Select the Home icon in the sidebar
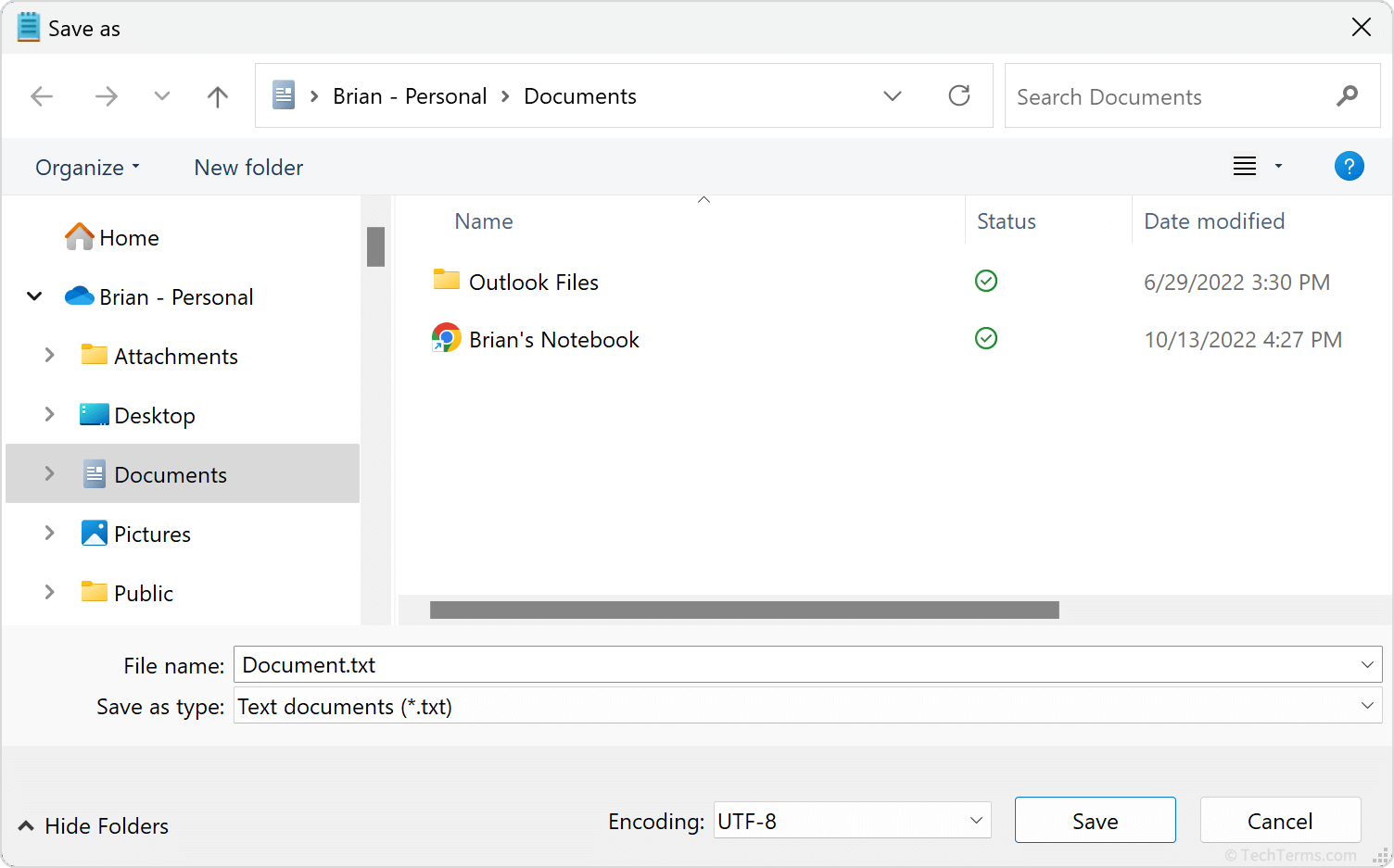 pos(80,237)
